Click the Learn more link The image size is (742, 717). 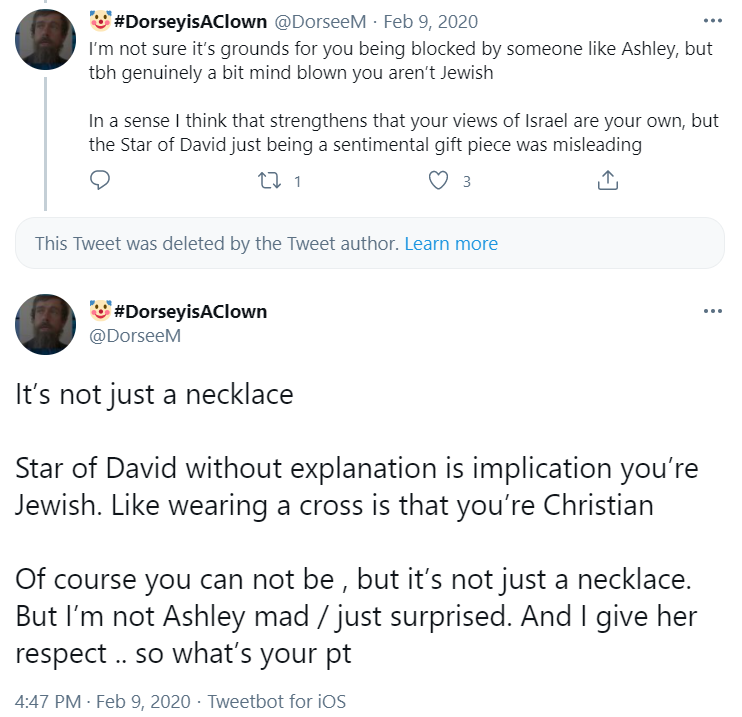451,244
